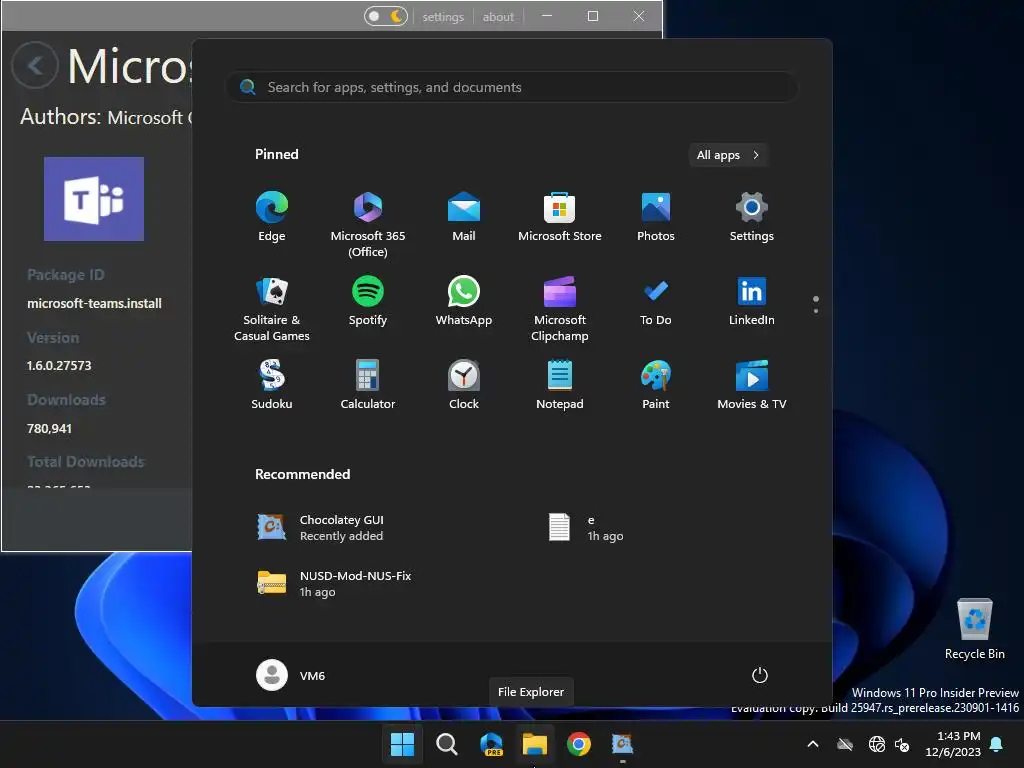The height and width of the screenshot is (768, 1024).
Task: Open the To Do app
Action: tap(656, 302)
